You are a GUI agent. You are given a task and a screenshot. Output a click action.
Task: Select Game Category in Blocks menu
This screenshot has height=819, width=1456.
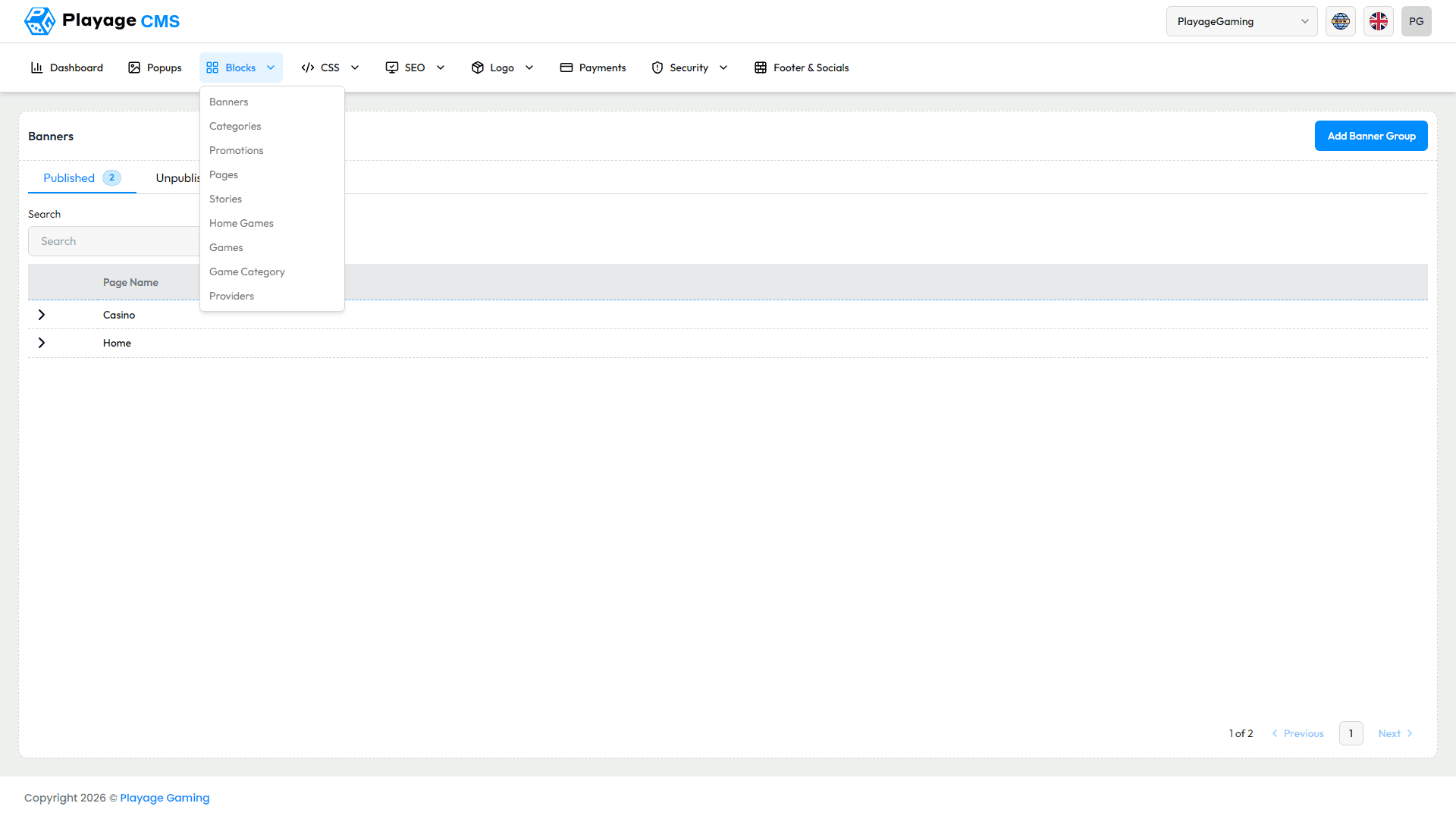point(272,271)
